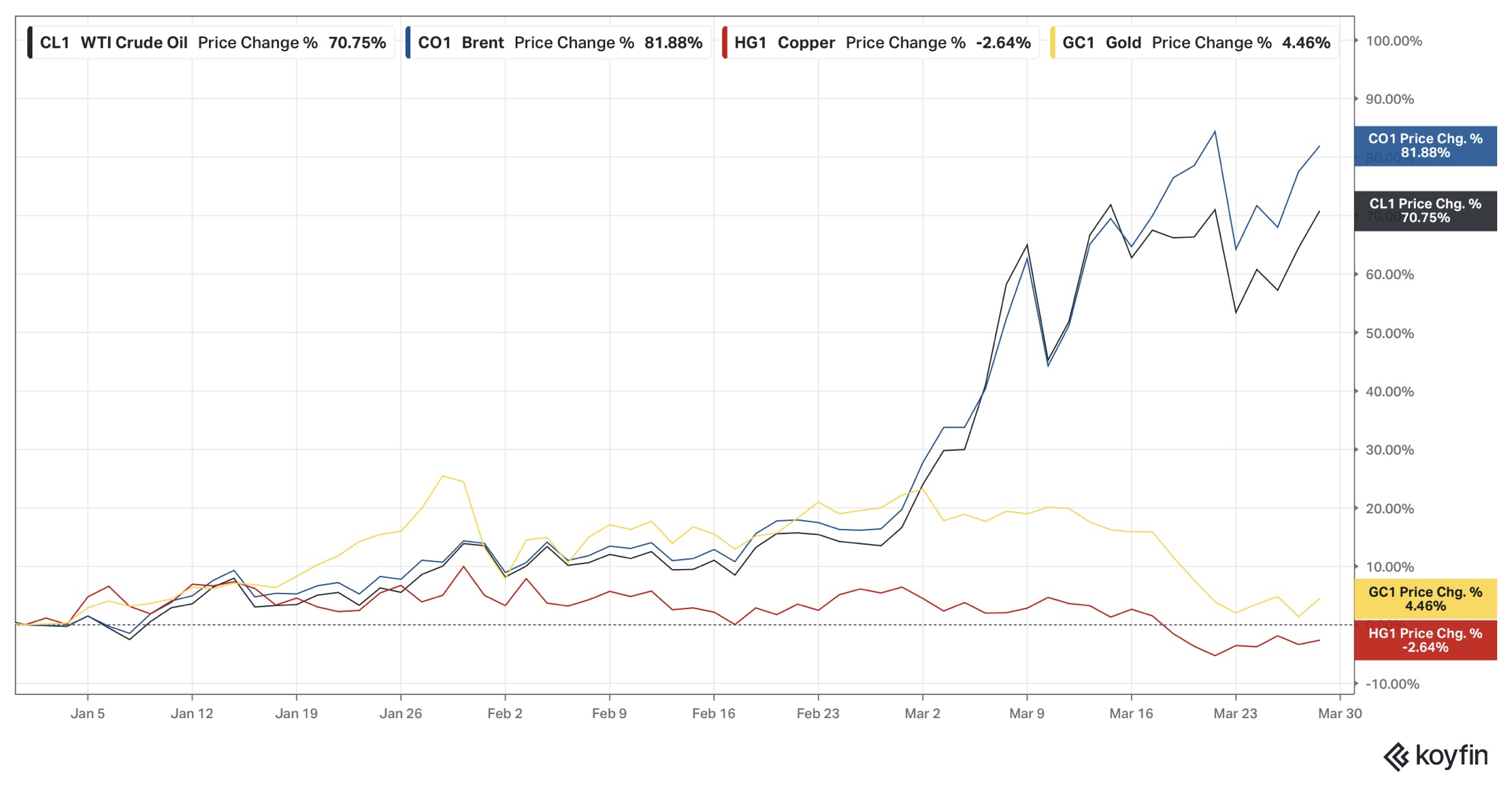Viewport: 1512px width, 795px height.
Task: Select the Gold legend entry
Action: [1123, 43]
